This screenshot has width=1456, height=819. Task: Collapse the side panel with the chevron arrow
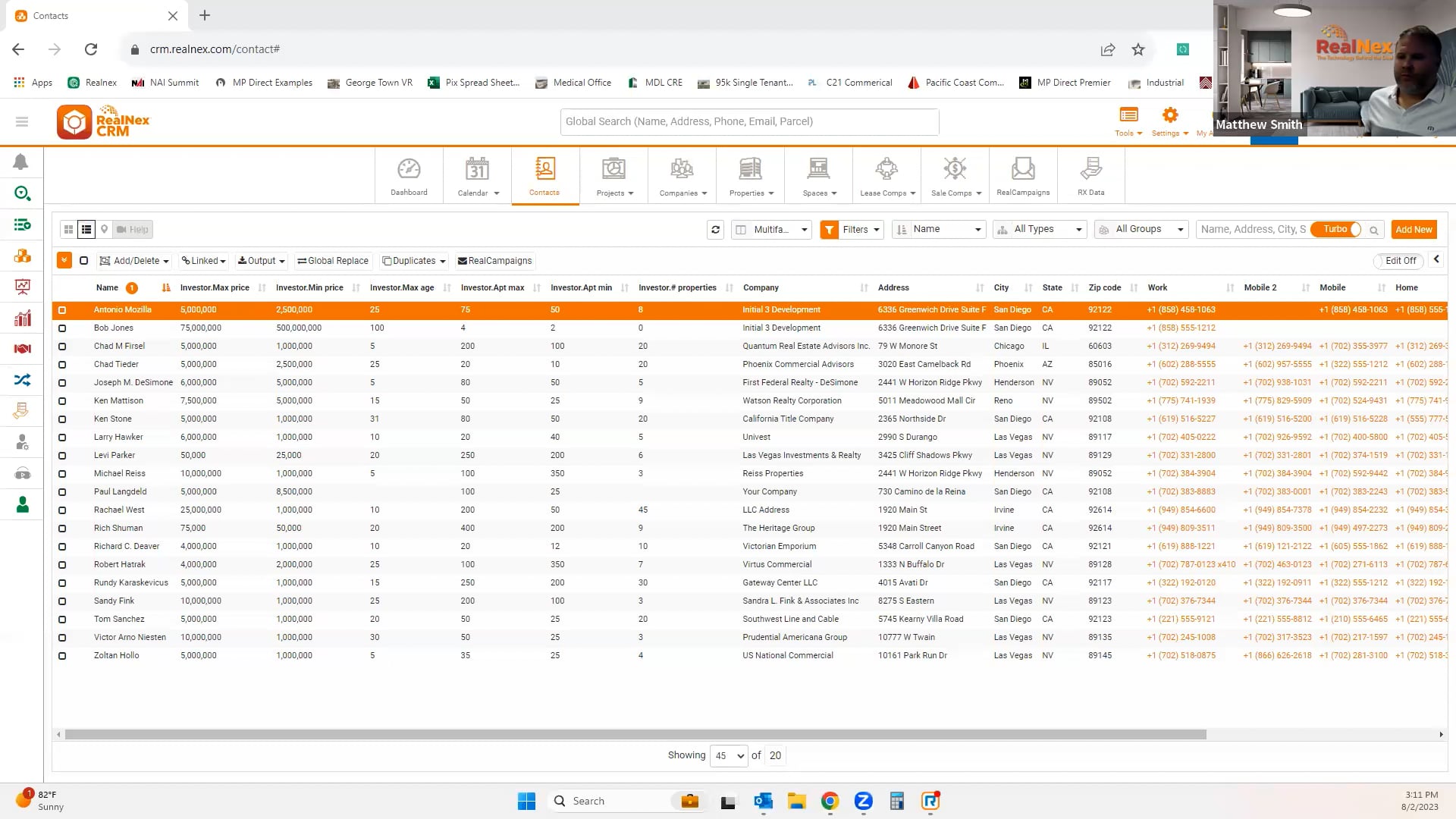click(1436, 259)
